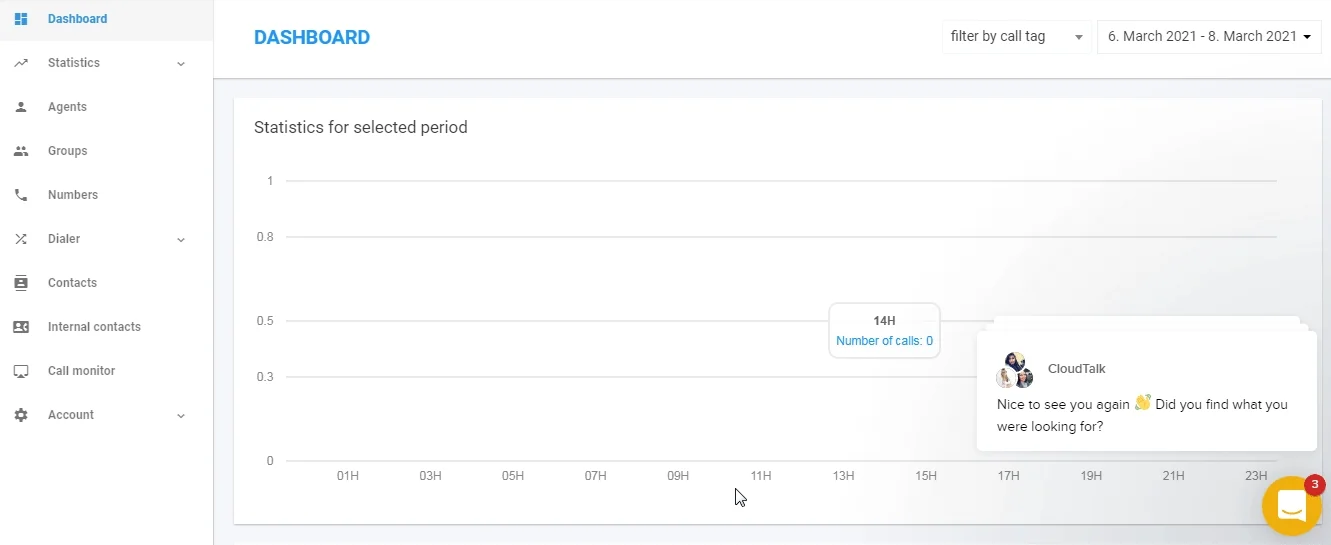Expand the Statistics submenu chevron
1331x545 pixels.
pyautogui.click(x=181, y=64)
